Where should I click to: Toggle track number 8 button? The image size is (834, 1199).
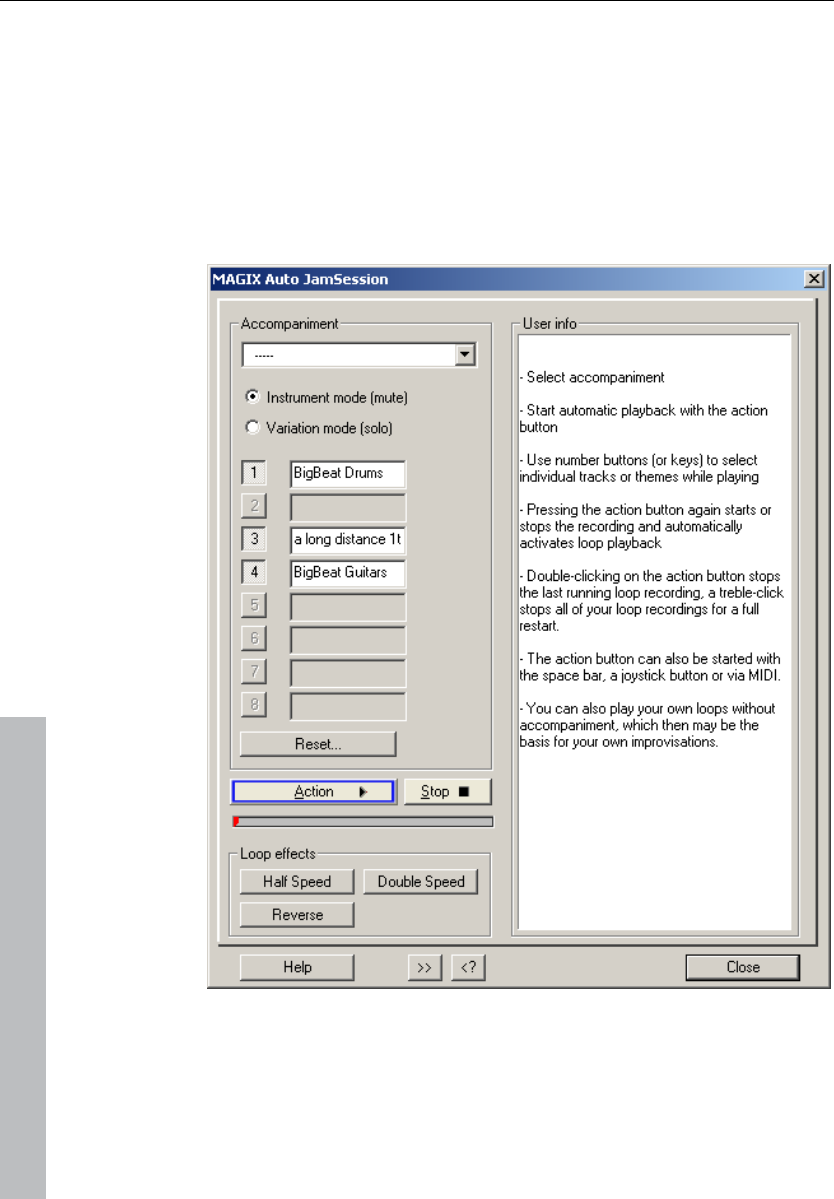[x=254, y=704]
